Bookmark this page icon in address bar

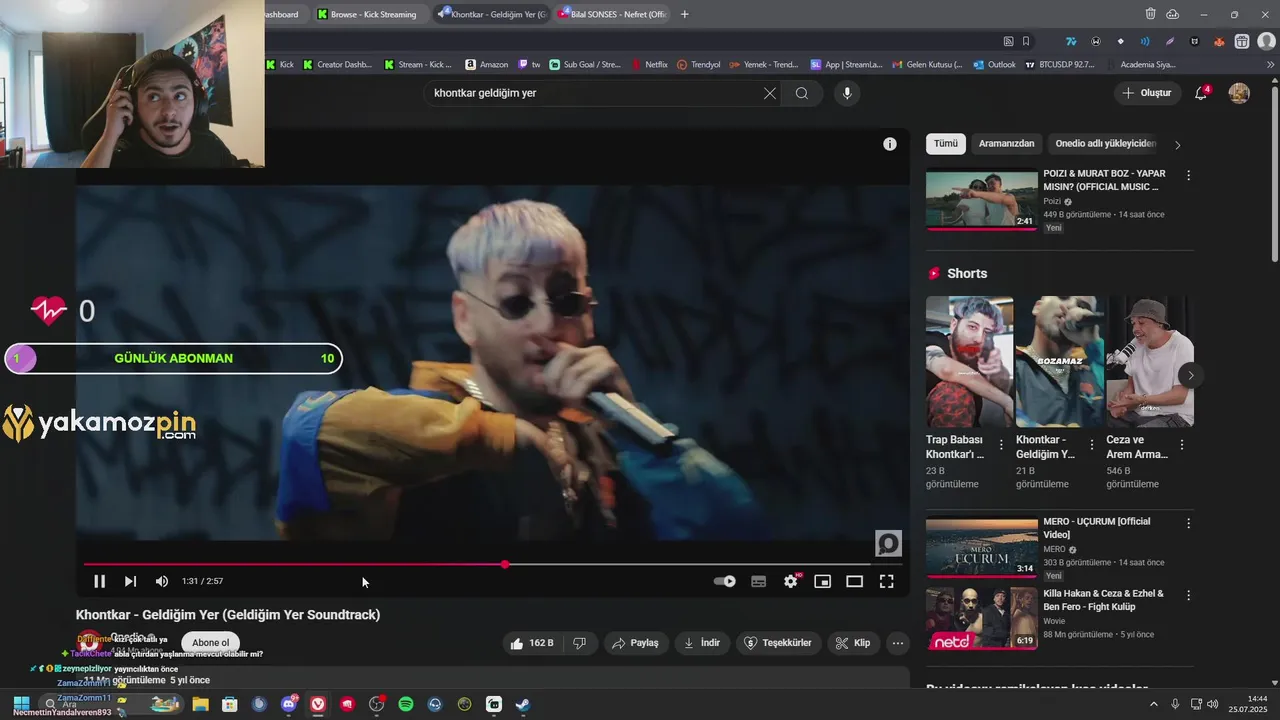[x=1026, y=41]
